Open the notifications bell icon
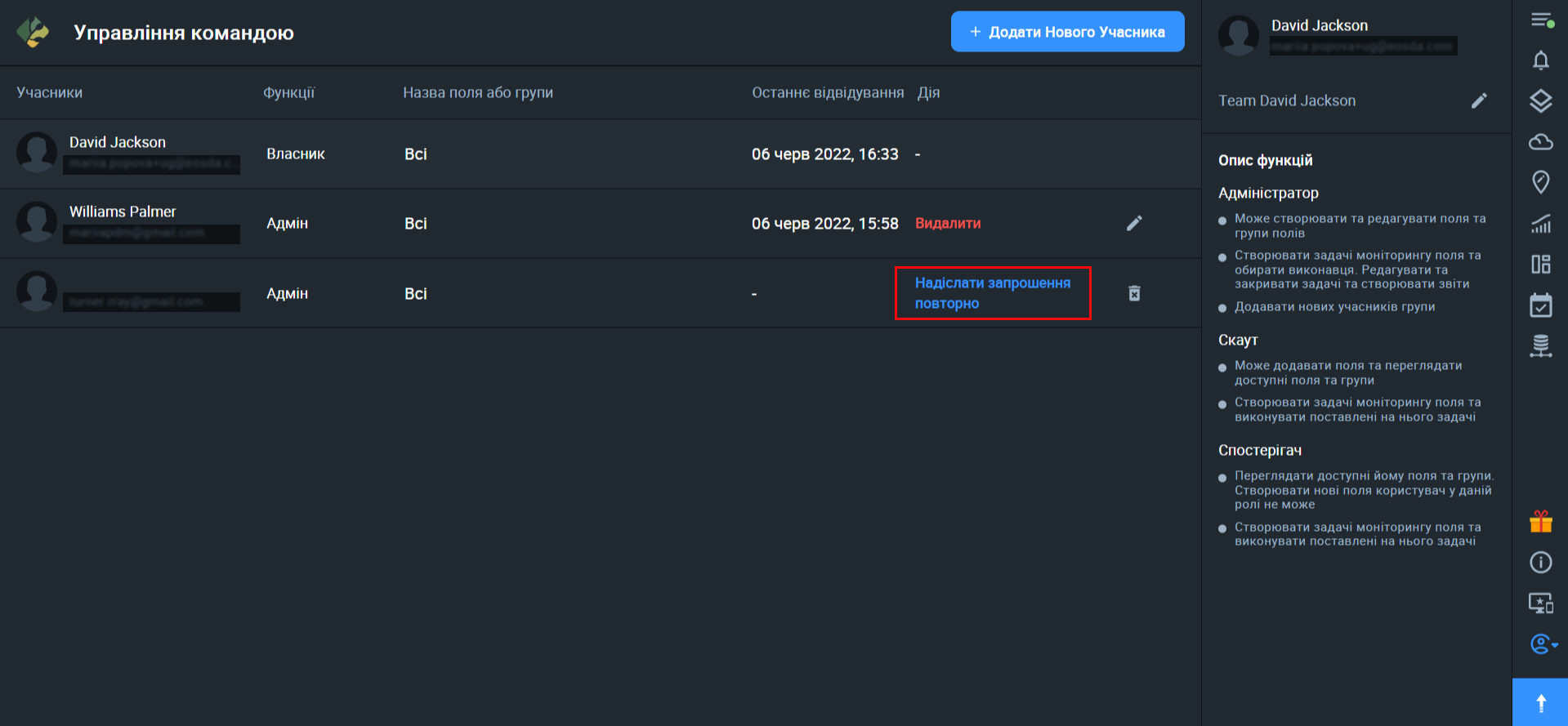This screenshot has height=726, width=1568. coord(1540,60)
